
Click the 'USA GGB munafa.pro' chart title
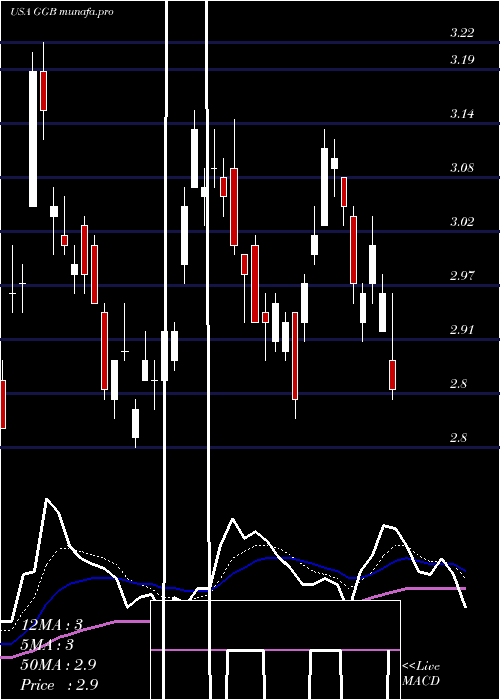coord(62,12)
